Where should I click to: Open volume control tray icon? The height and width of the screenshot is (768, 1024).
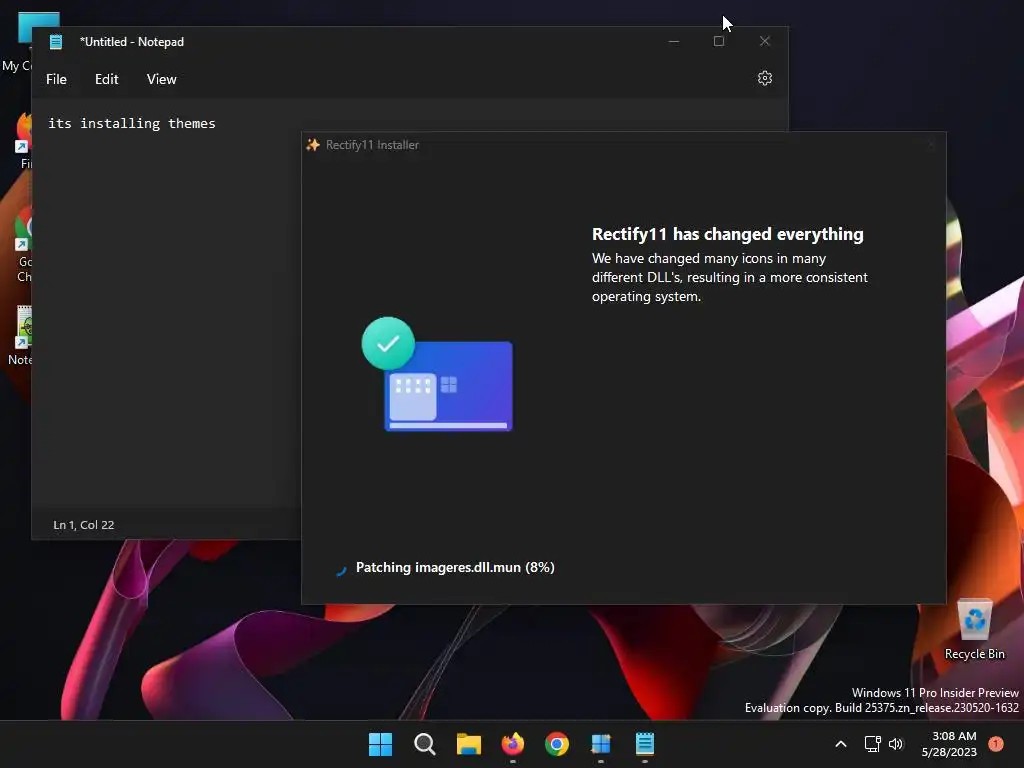896,744
